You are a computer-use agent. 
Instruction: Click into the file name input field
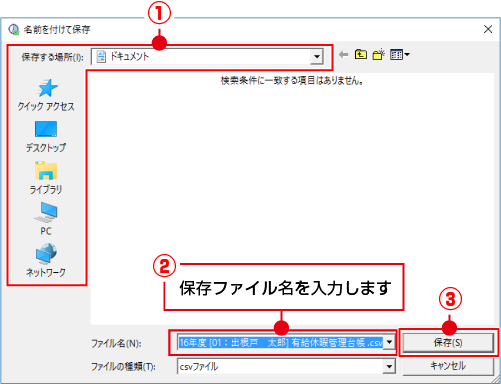coord(280,342)
